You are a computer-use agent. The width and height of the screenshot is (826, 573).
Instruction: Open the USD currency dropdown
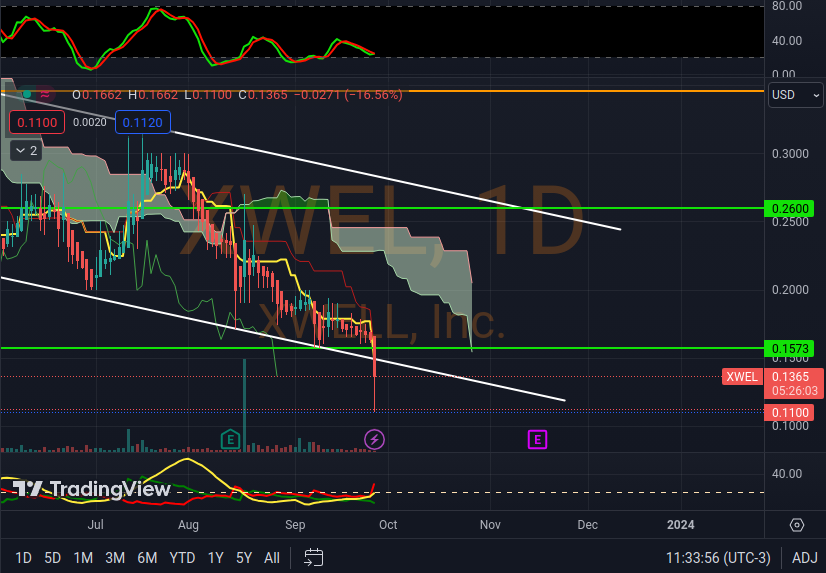(x=795, y=95)
